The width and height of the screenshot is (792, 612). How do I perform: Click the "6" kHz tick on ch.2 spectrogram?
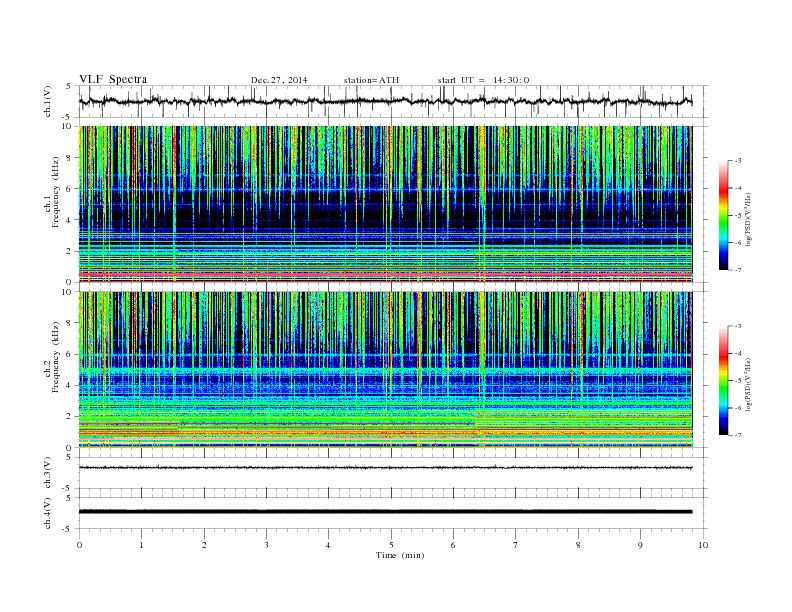click(70, 354)
